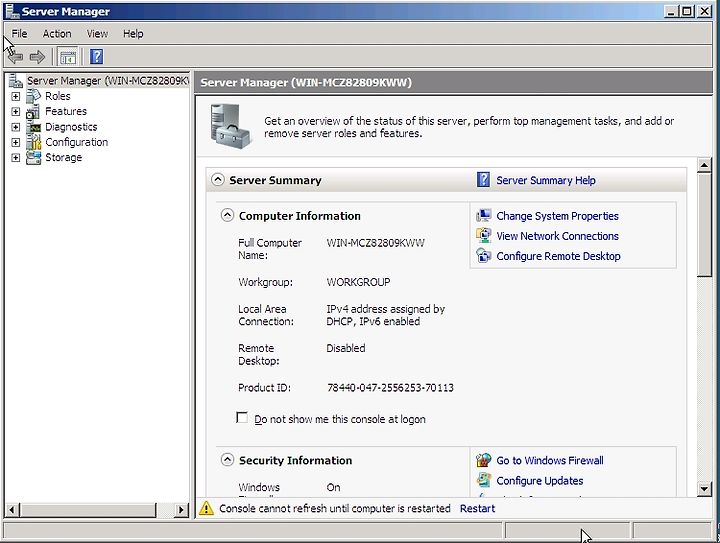Open Configure Updates link
Viewport: 720px width, 543px height.
pos(540,481)
